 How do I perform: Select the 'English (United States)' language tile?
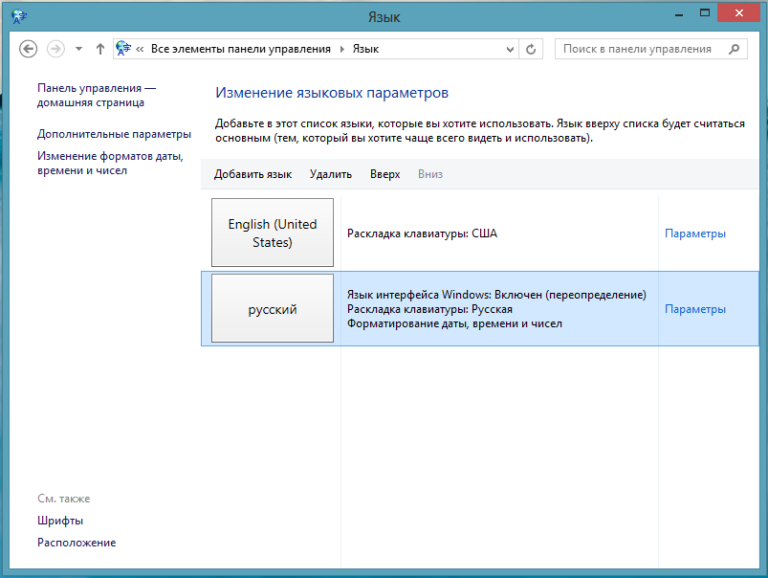(272, 232)
